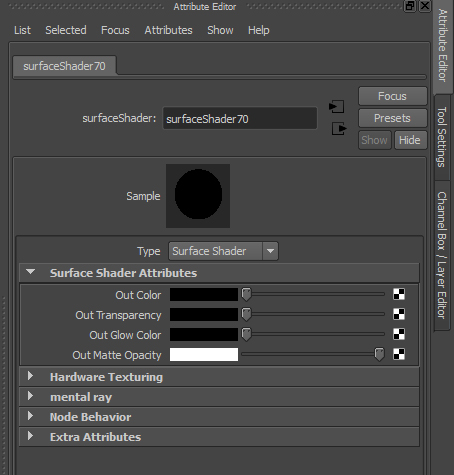
Task: Collapse the Surface Shader Attributes section
Action: (x=31, y=272)
